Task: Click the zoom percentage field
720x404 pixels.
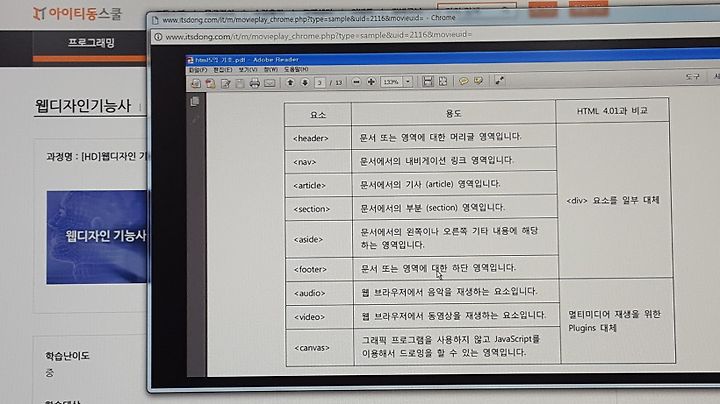Action: coord(391,82)
